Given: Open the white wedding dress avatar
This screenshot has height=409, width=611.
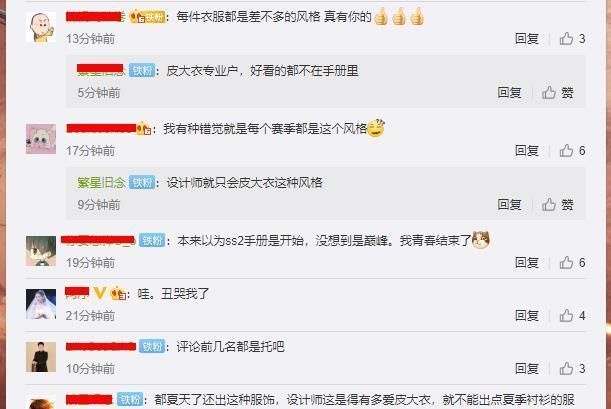Looking at the screenshot, I should pos(41,304).
